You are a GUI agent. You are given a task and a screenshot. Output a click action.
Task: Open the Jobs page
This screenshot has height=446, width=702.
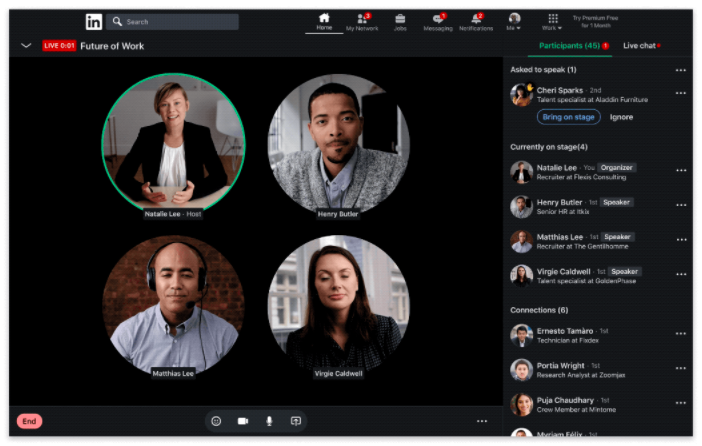(400, 22)
